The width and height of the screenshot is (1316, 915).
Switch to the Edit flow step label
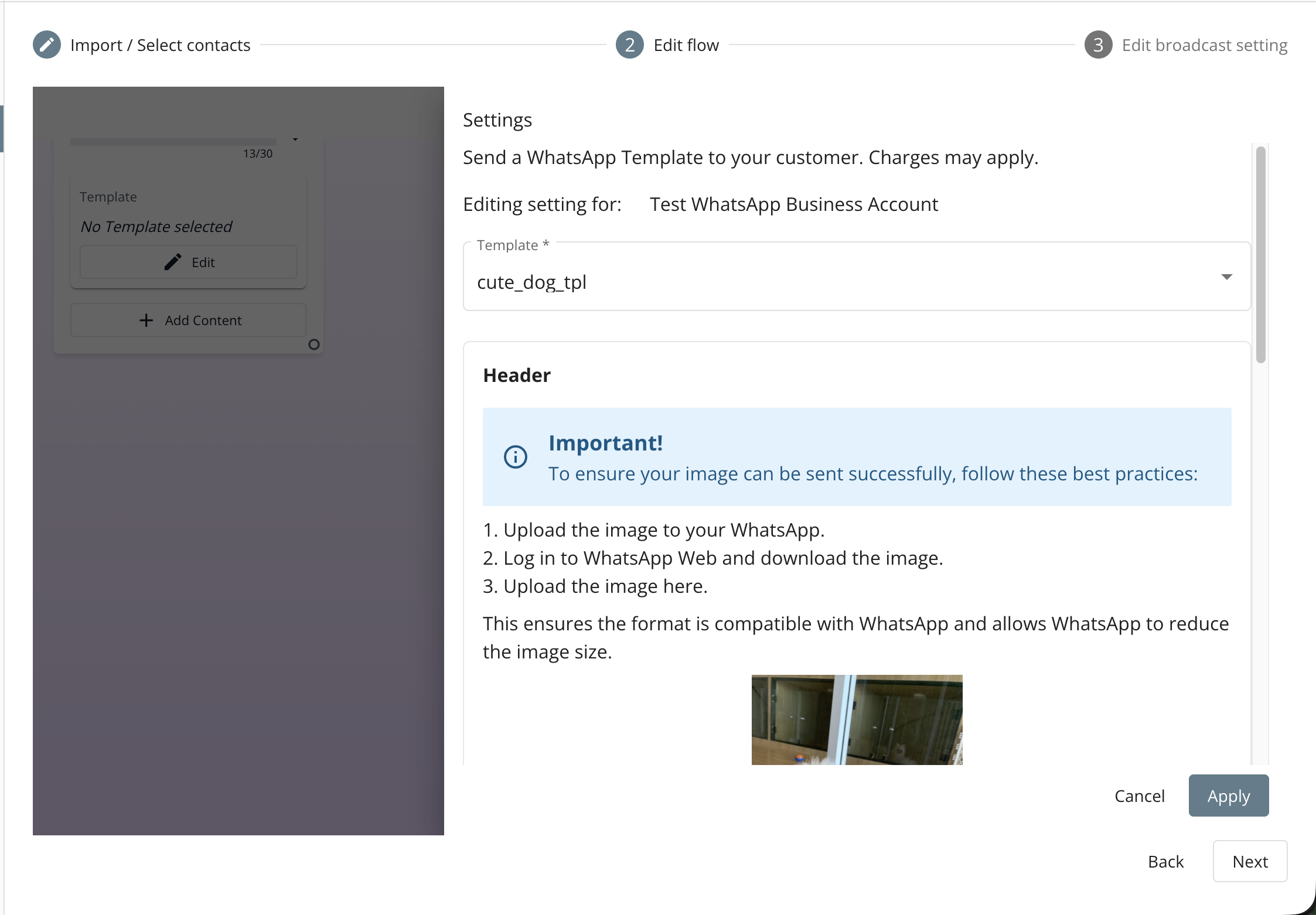coord(686,45)
